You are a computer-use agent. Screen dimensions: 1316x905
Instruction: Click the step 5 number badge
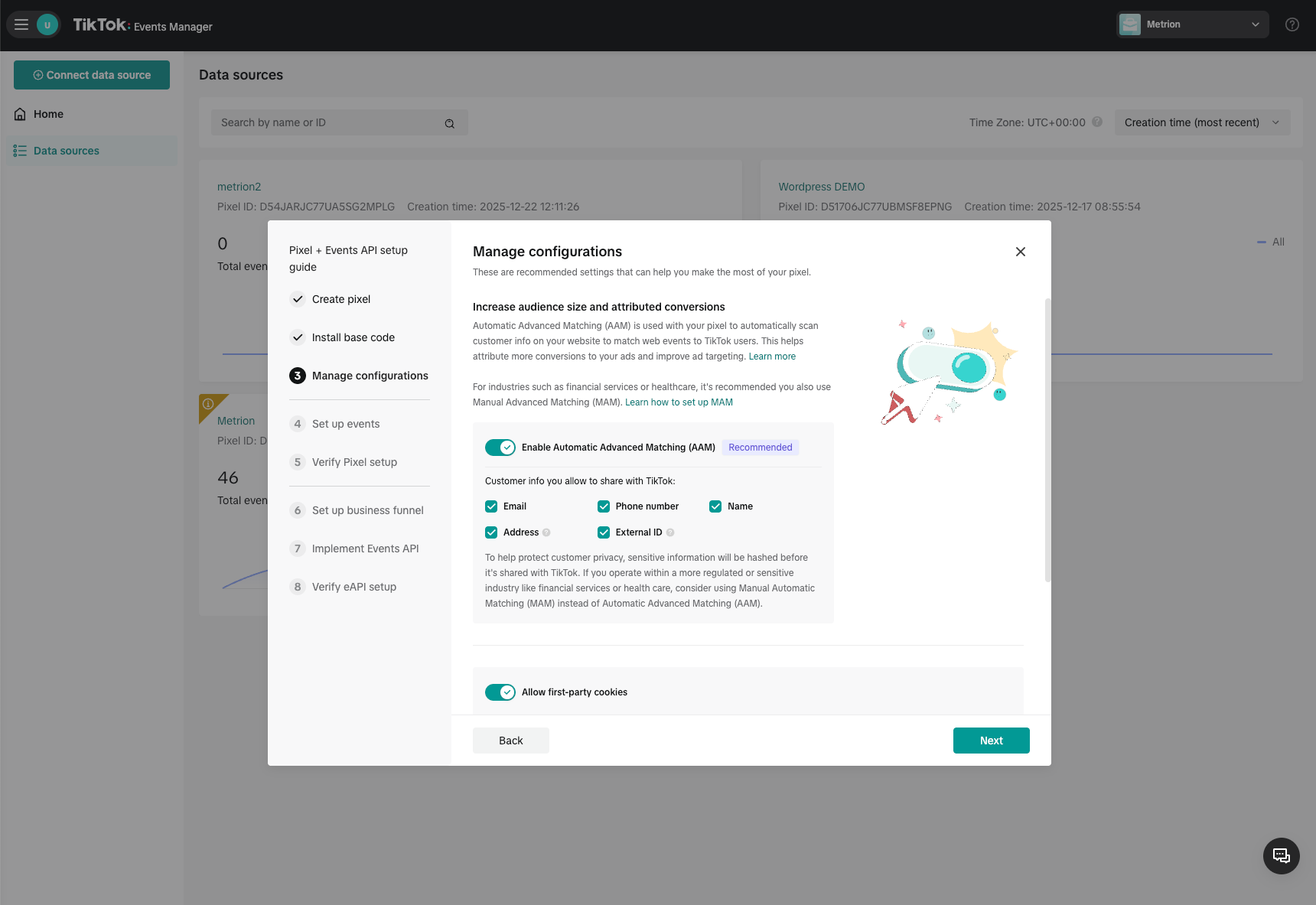[298, 462]
